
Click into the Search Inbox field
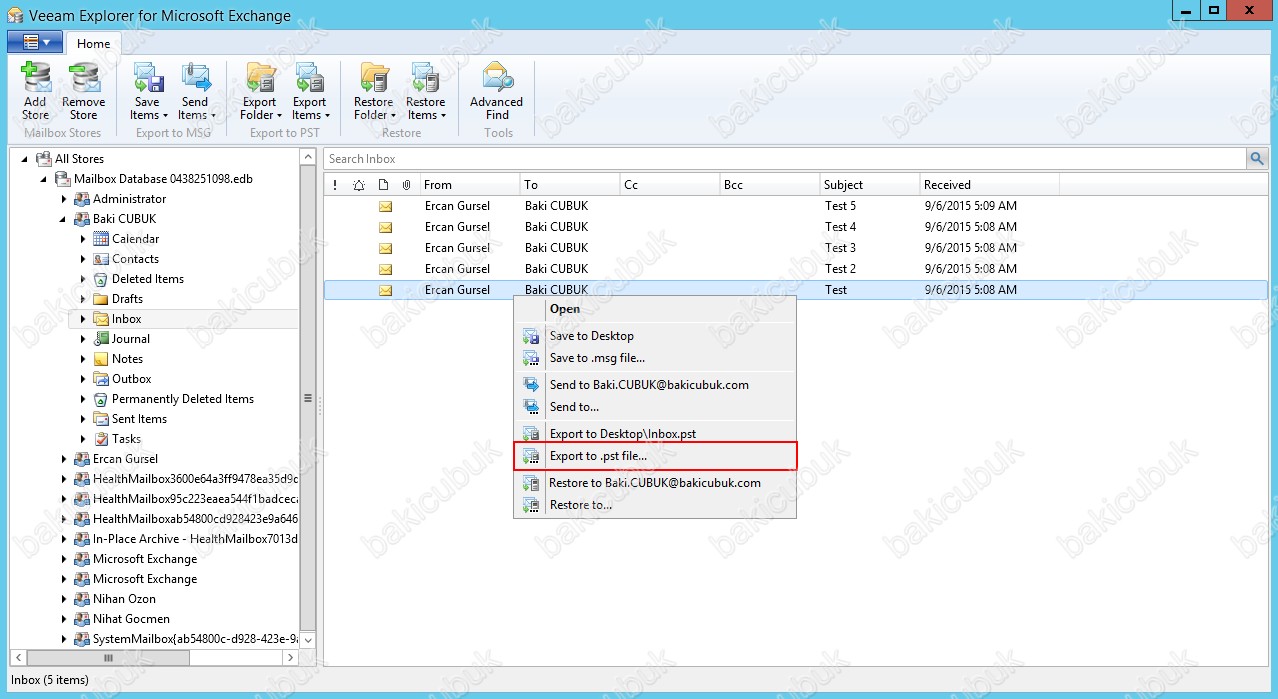785,158
